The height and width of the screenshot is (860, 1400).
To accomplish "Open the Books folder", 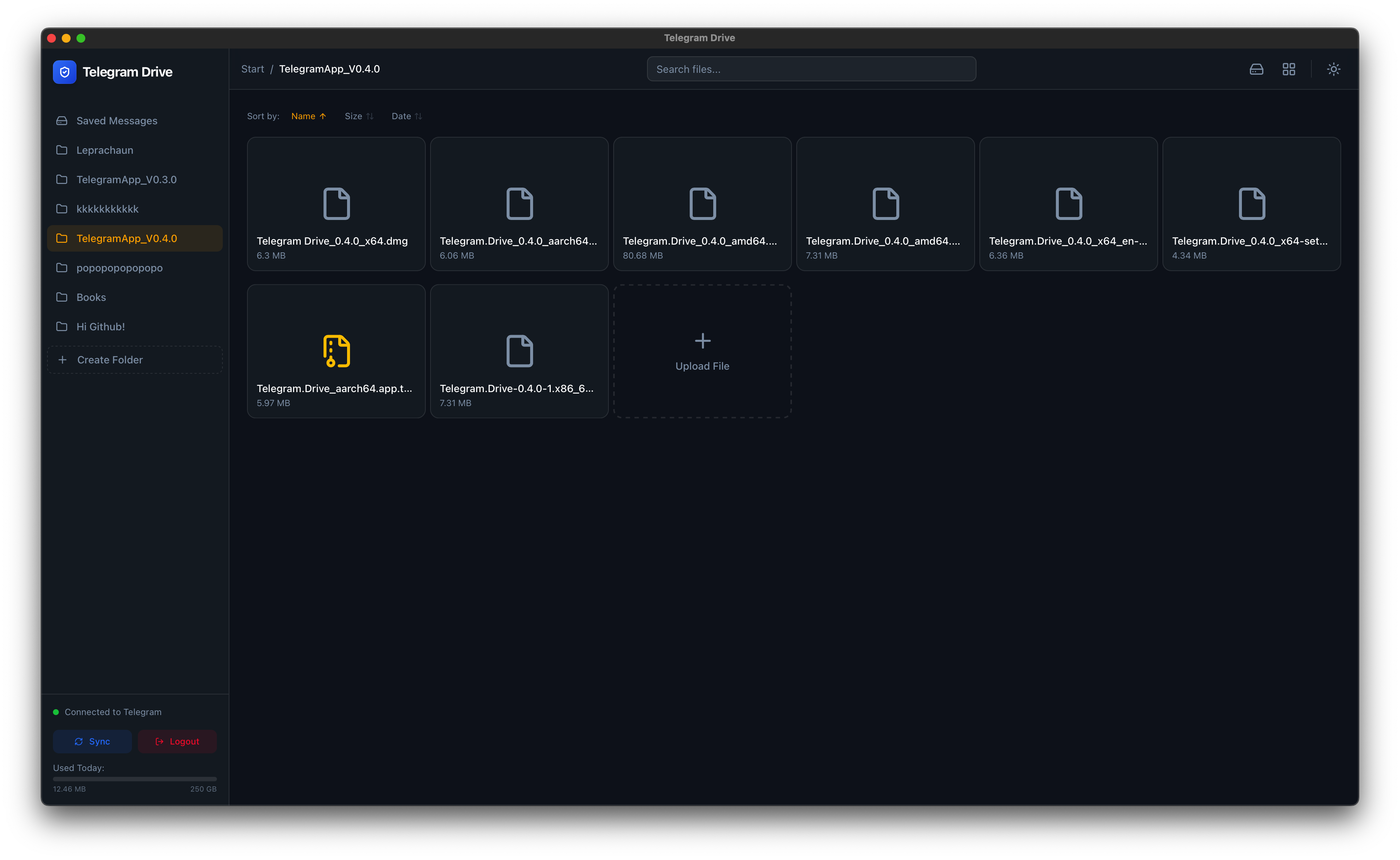I will (x=91, y=297).
